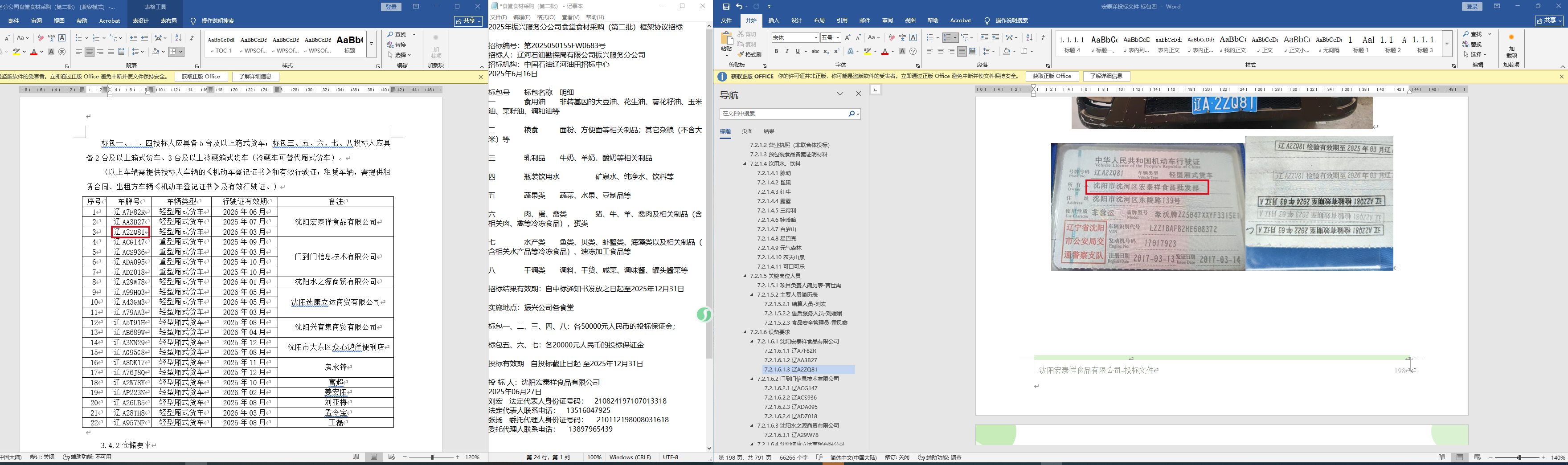Toggle align-left in the right Word ribbon

[929, 52]
